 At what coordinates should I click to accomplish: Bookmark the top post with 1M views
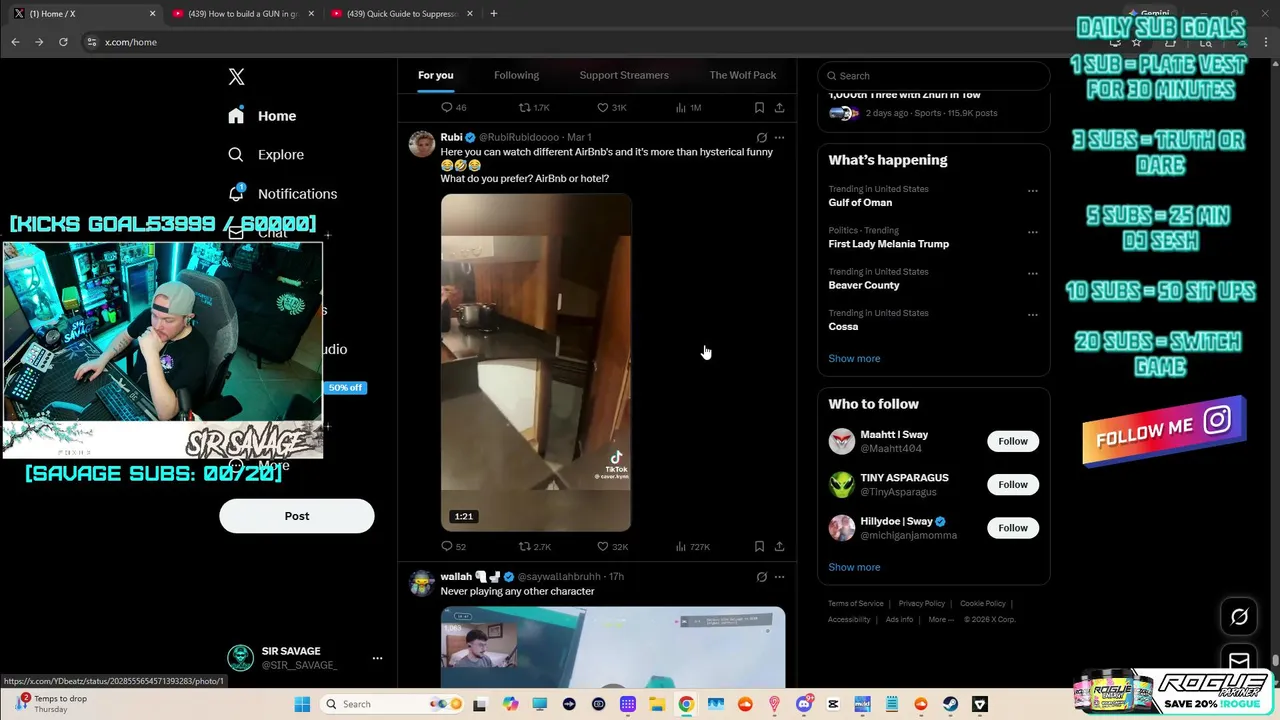coord(759,107)
